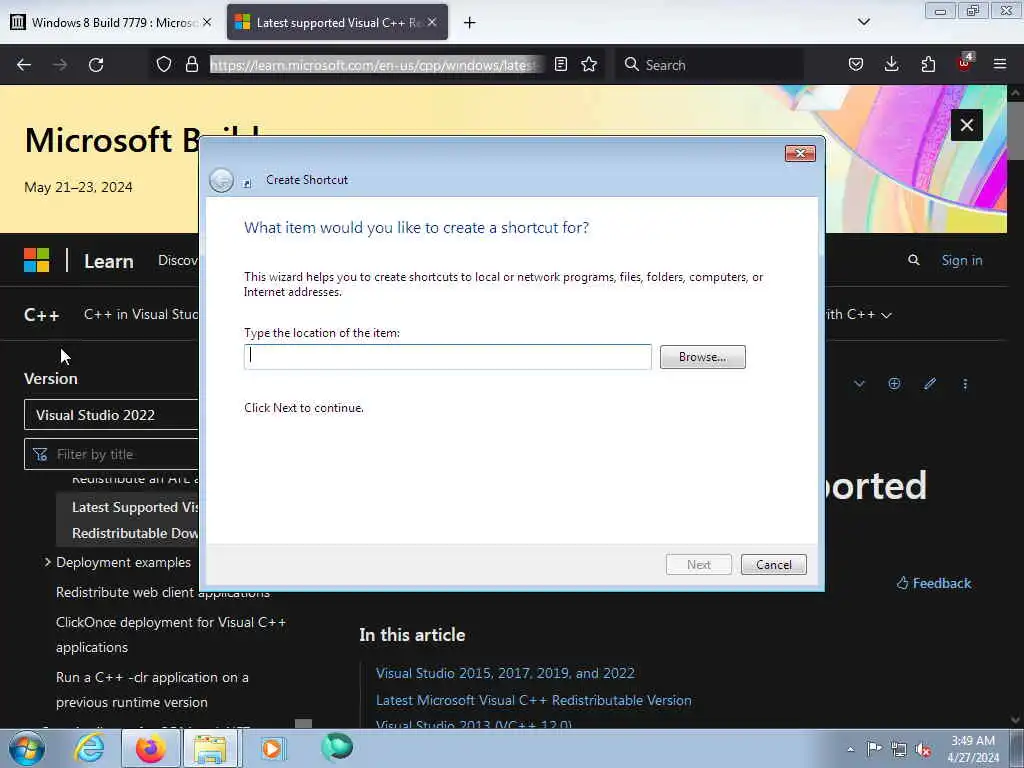Open the article more options dots
Viewport: 1024px width, 768px height.
(965, 384)
